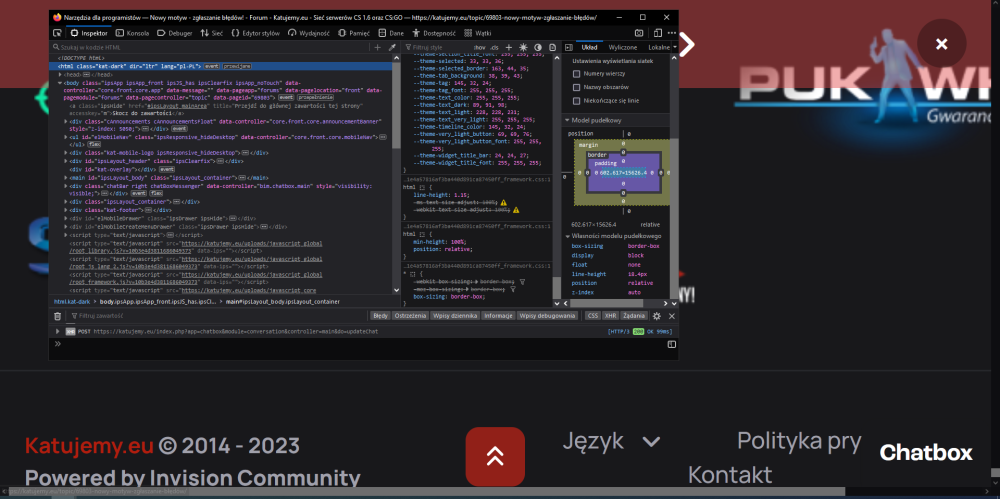The image size is (1000, 499).
Task: Click the red scroll-to-top double-chevron button
Action: click(x=495, y=456)
